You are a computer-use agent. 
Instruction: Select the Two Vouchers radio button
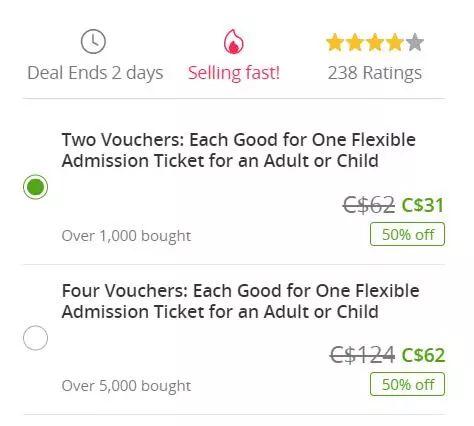36,187
